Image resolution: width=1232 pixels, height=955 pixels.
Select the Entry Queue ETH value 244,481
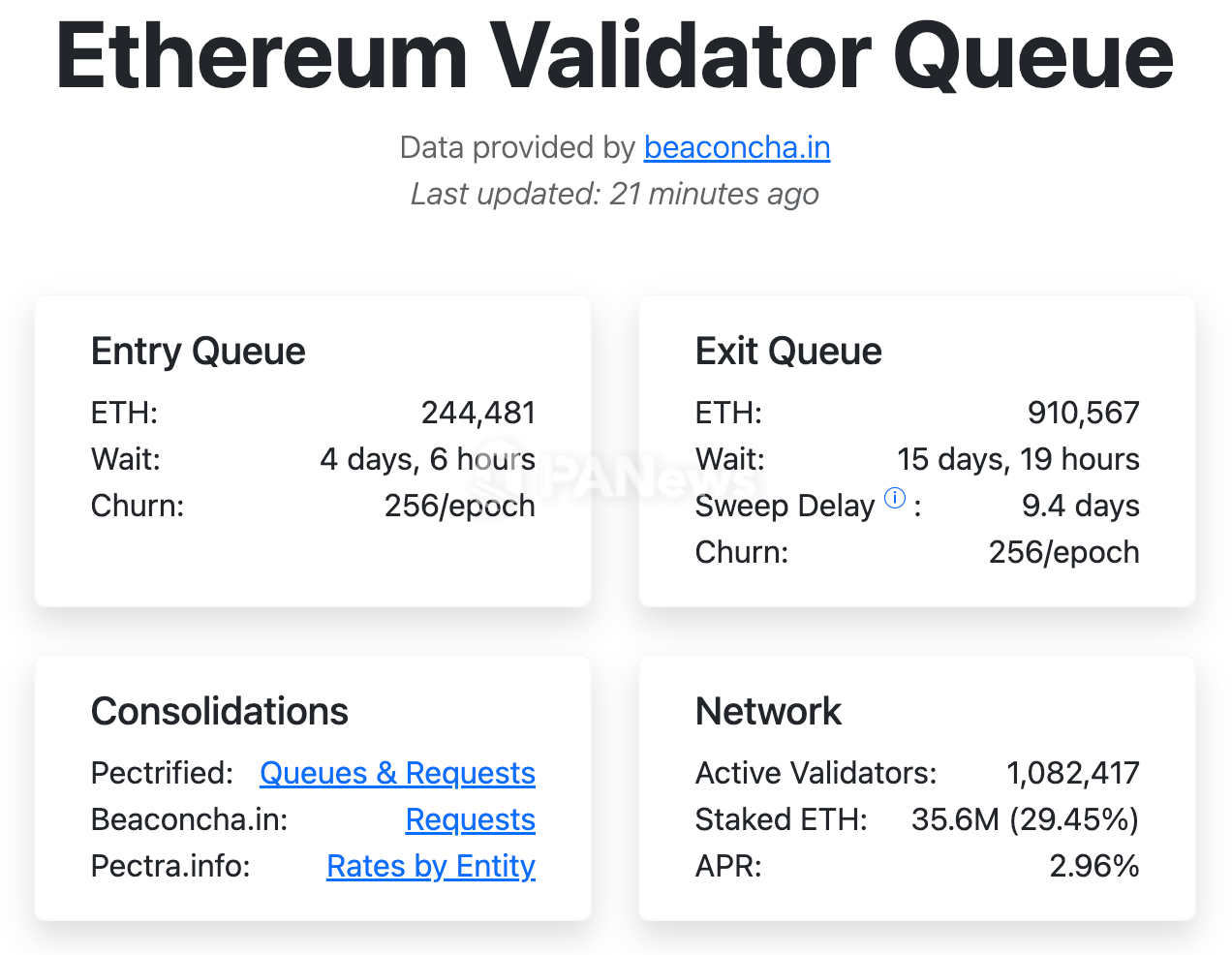click(477, 413)
